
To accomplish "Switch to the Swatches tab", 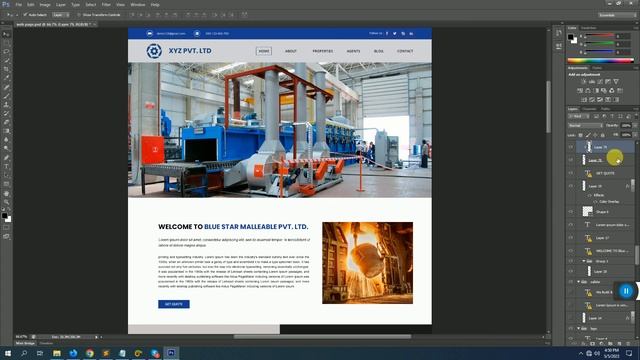I will [x=588, y=28].
